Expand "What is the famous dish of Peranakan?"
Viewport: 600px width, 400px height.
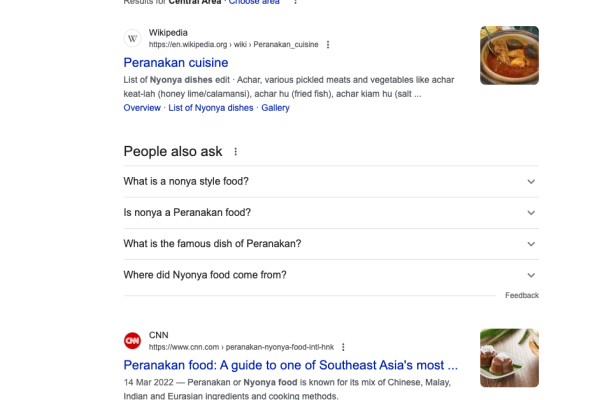click(x=331, y=244)
